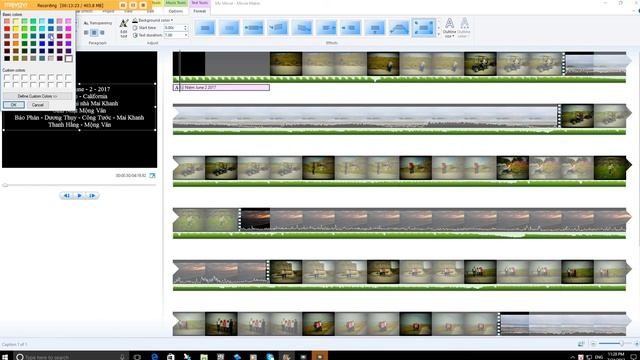Zoom in the timeline

pyautogui.click(x=636, y=344)
